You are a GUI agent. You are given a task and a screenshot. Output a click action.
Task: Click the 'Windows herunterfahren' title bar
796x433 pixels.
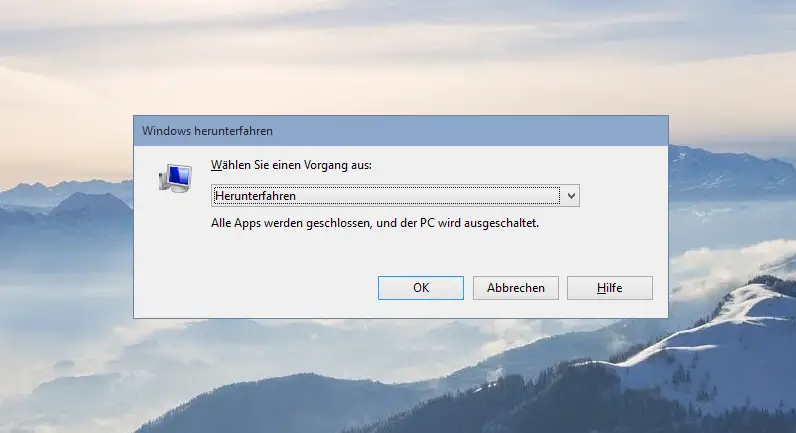coord(401,131)
